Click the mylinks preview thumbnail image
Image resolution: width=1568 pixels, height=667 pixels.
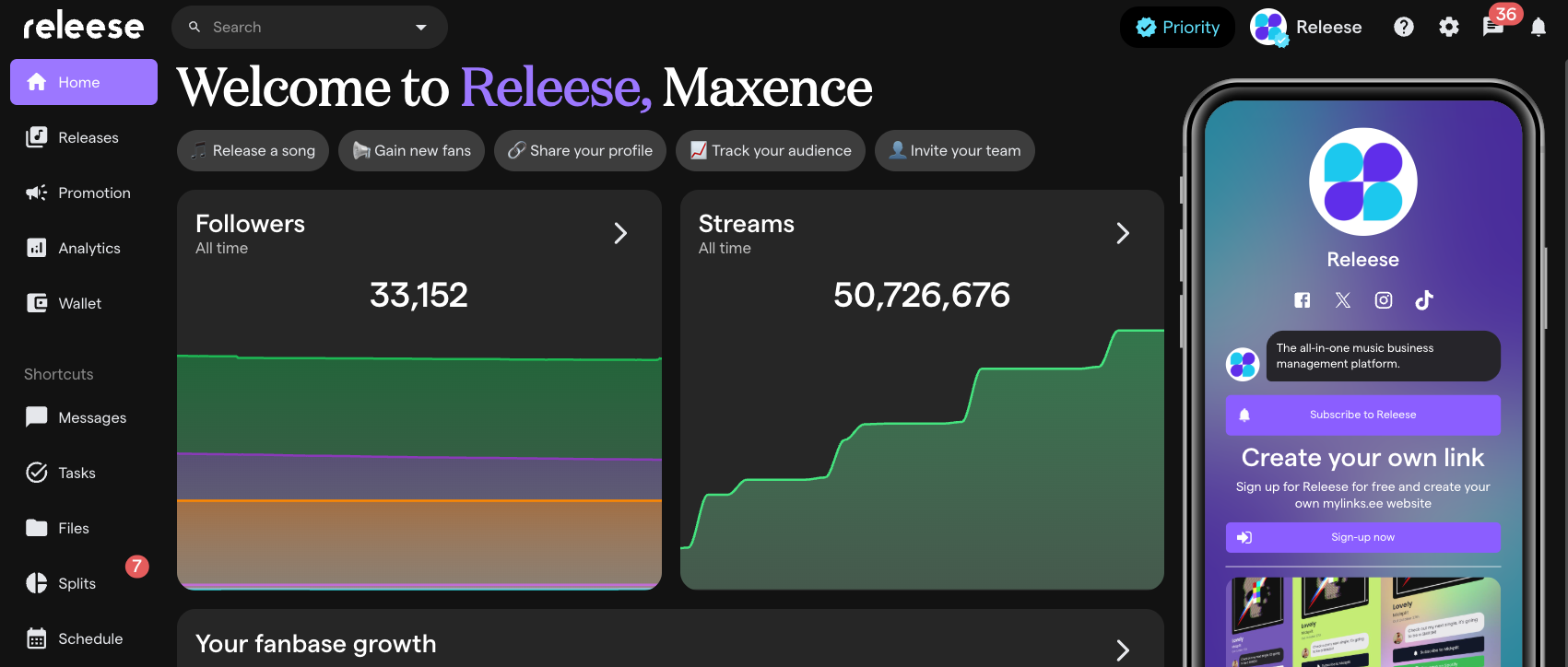pyautogui.click(x=1363, y=622)
